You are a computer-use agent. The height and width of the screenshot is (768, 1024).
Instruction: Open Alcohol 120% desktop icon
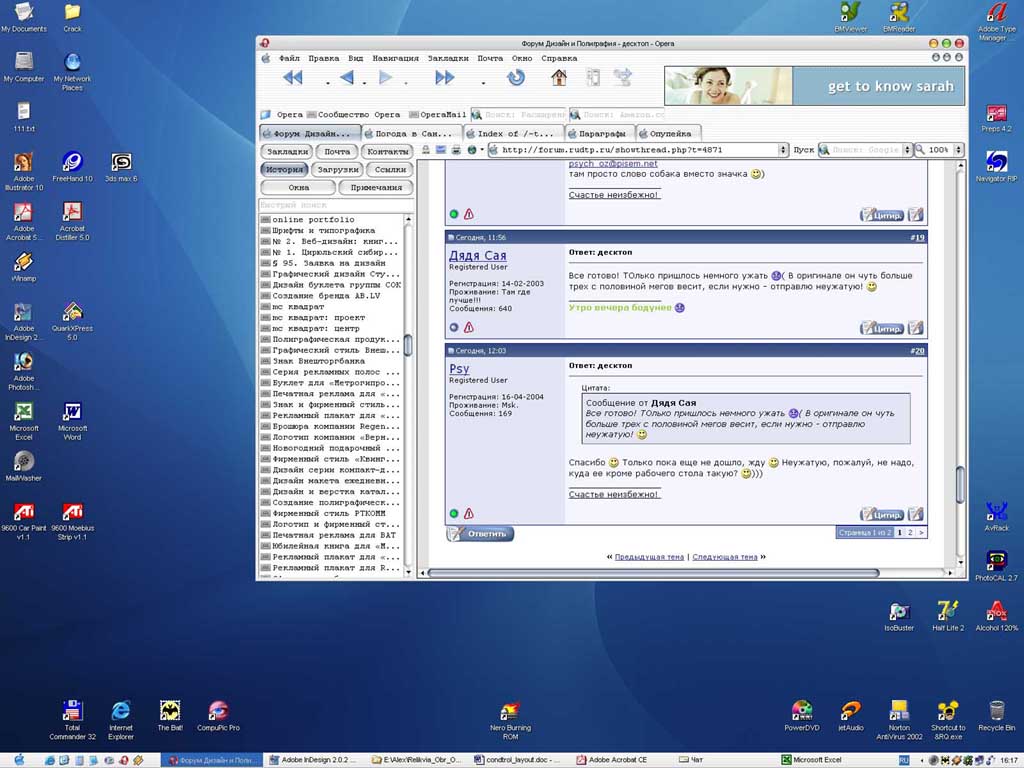tap(997, 616)
